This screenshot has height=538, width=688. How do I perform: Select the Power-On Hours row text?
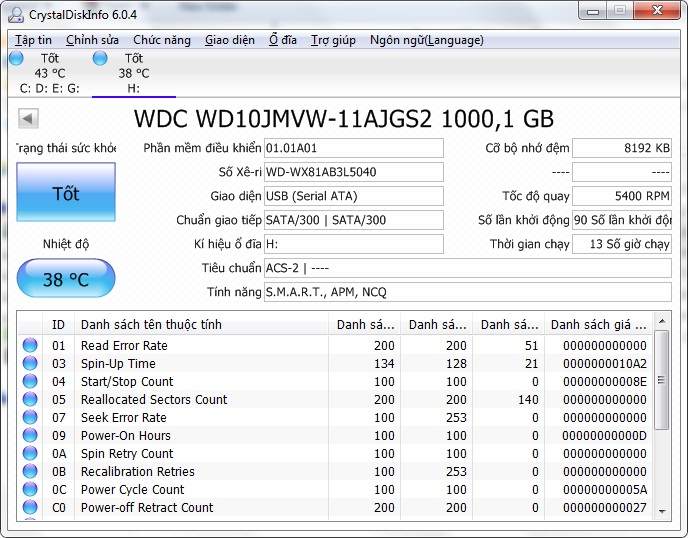click(x=125, y=436)
